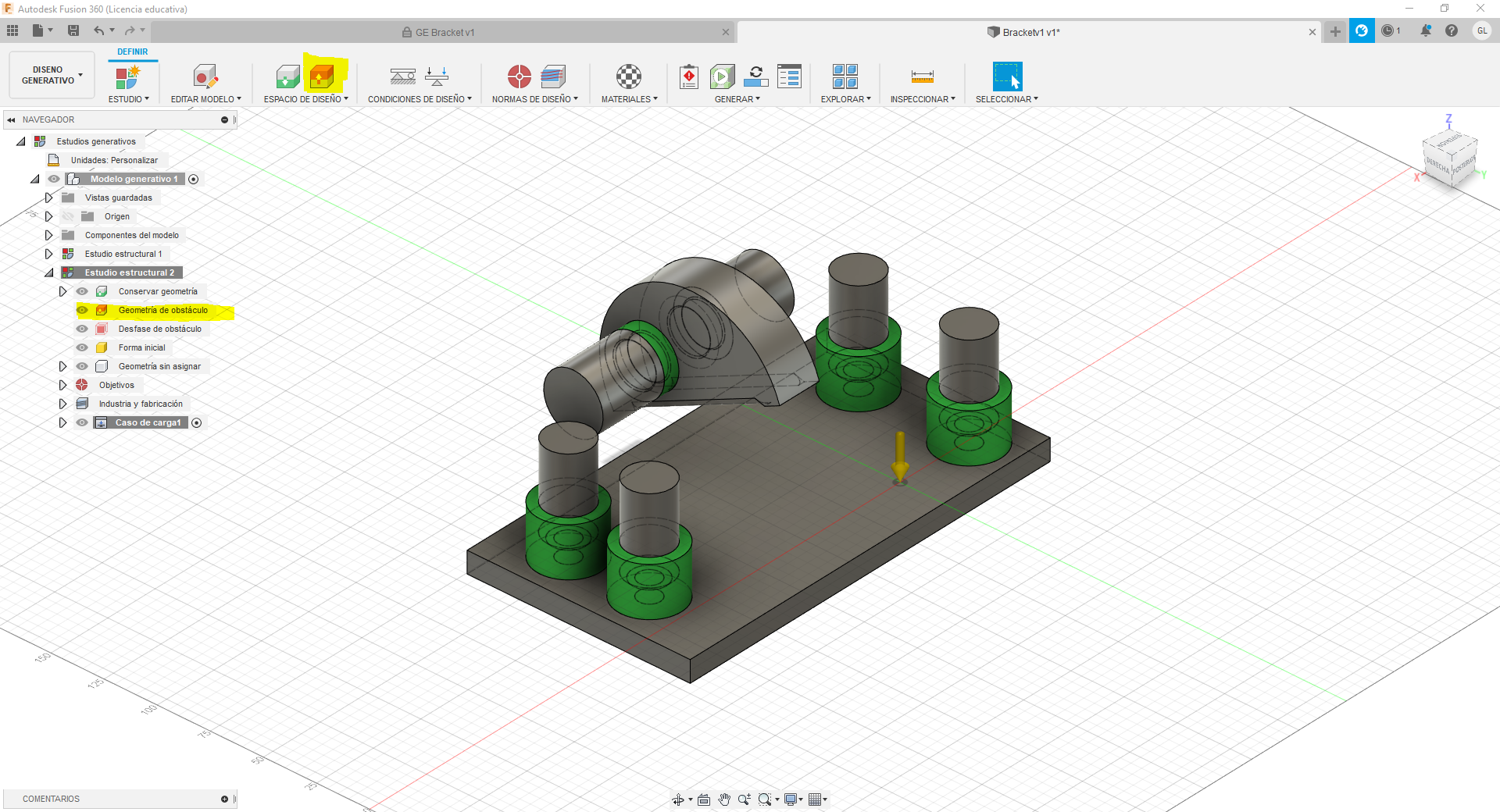Toggle Caso de carga1 visibility
The height and width of the screenshot is (812, 1500).
tap(82, 422)
